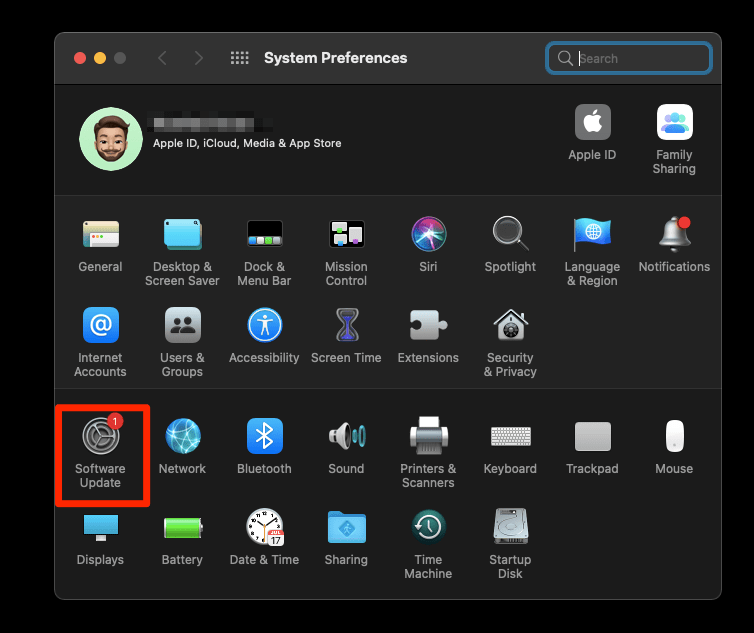Viewport: 754px width, 633px height.
Task: Close the System Preferences window
Action: click(80, 58)
